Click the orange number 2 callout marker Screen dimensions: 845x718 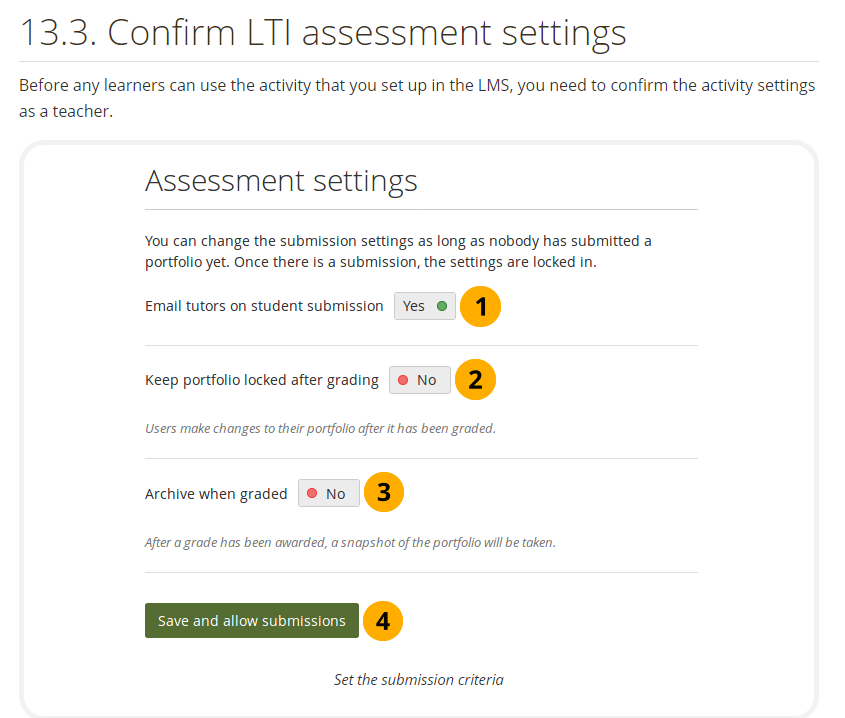(x=475, y=379)
